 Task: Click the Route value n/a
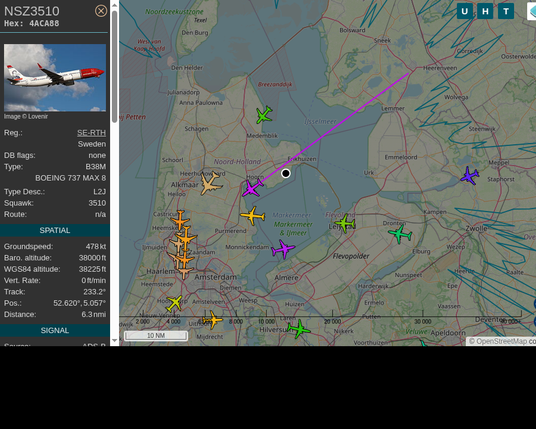[x=100, y=214]
